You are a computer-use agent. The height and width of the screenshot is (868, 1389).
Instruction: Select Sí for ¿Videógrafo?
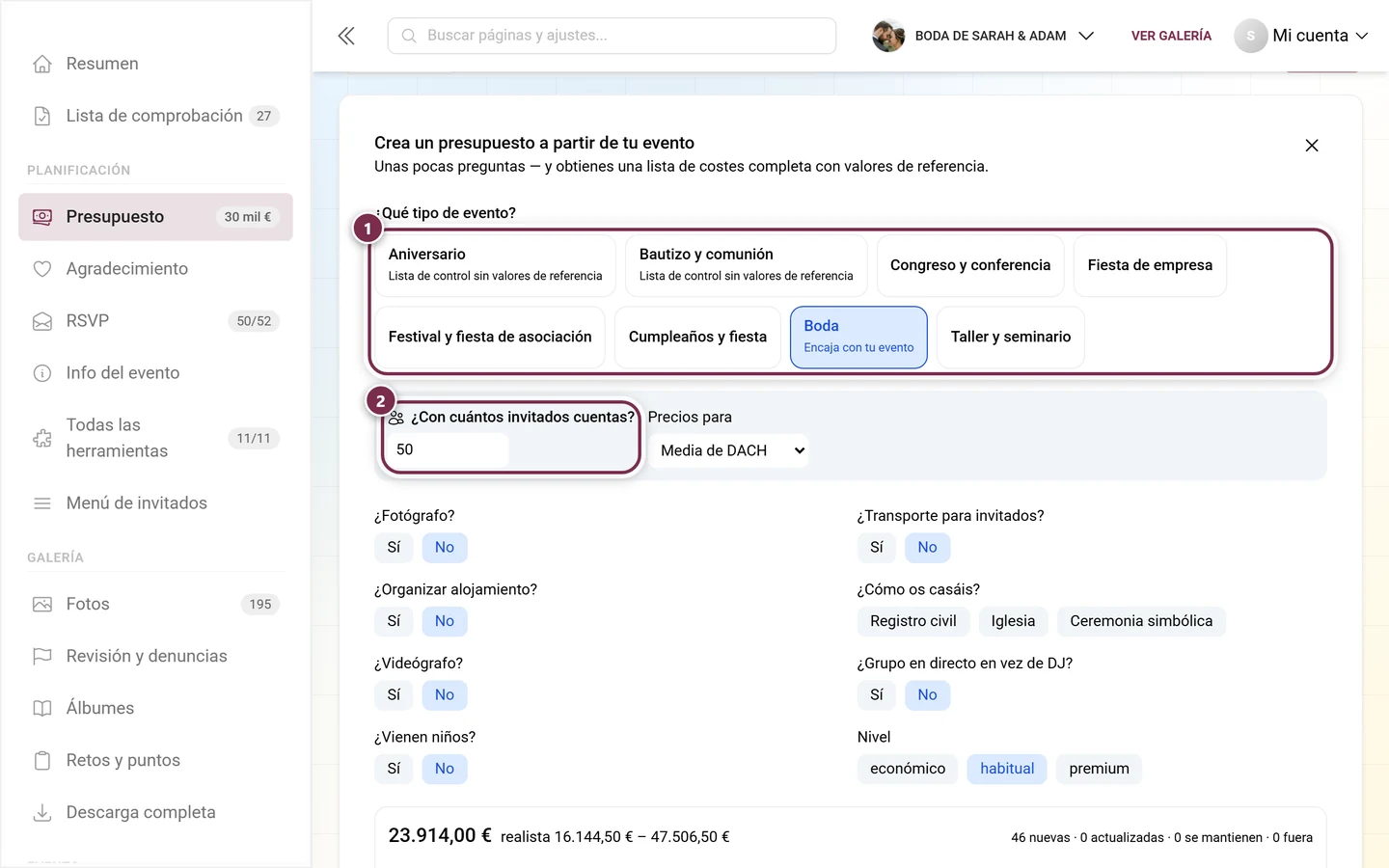click(x=394, y=695)
